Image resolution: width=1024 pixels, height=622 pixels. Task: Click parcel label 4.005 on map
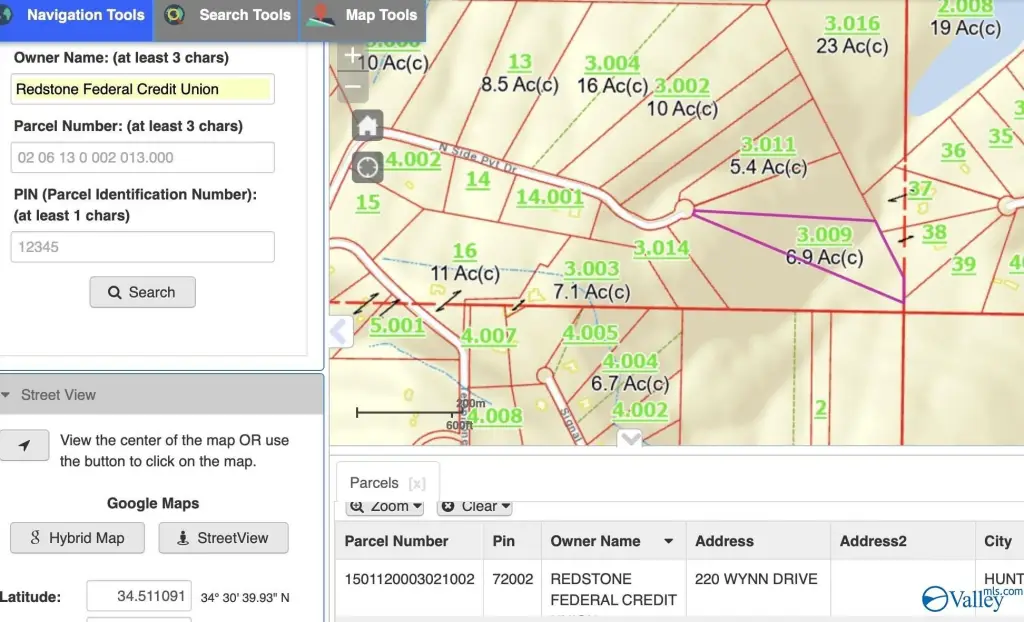click(x=590, y=333)
